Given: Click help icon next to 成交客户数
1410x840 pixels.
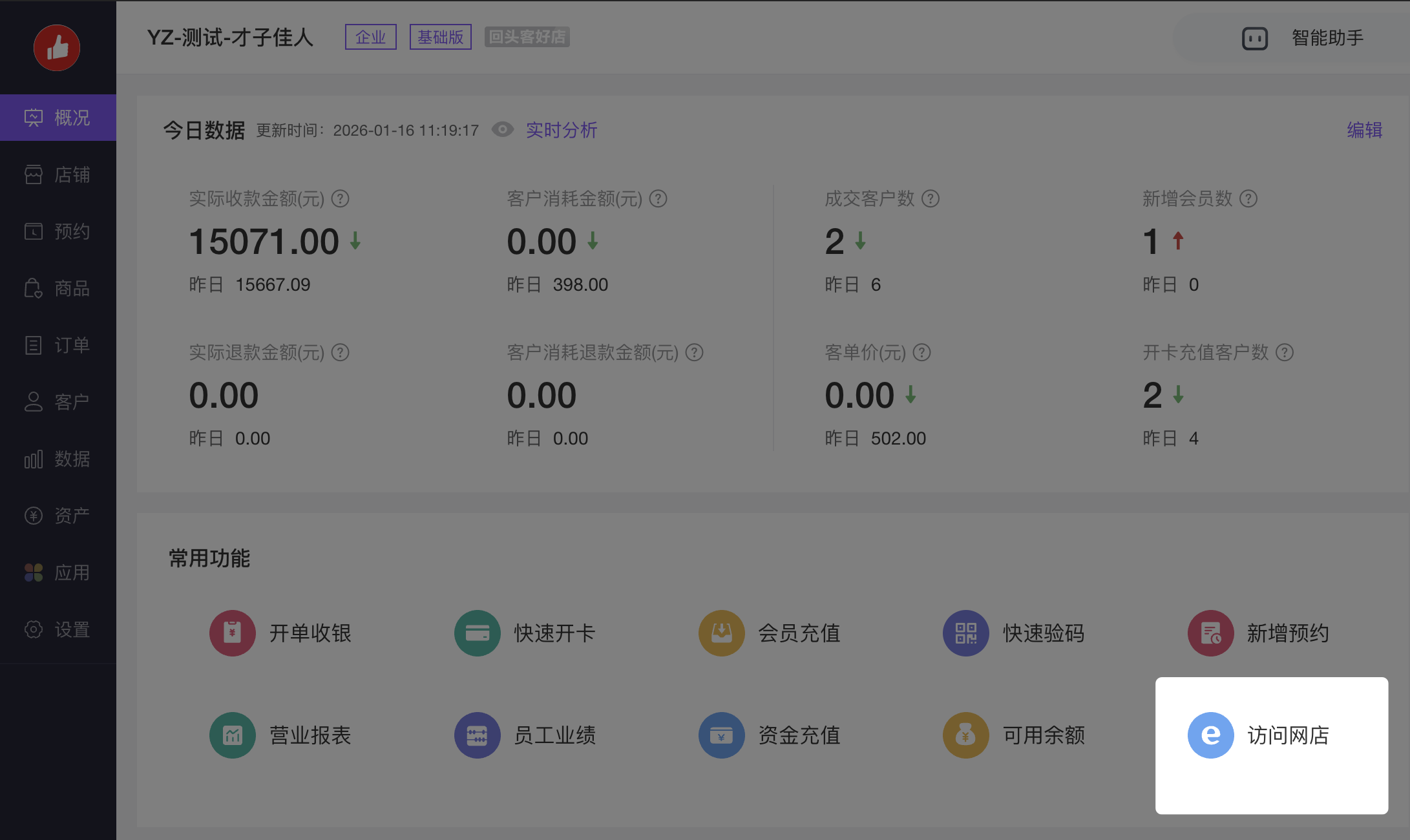Looking at the screenshot, I should coord(931,199).
